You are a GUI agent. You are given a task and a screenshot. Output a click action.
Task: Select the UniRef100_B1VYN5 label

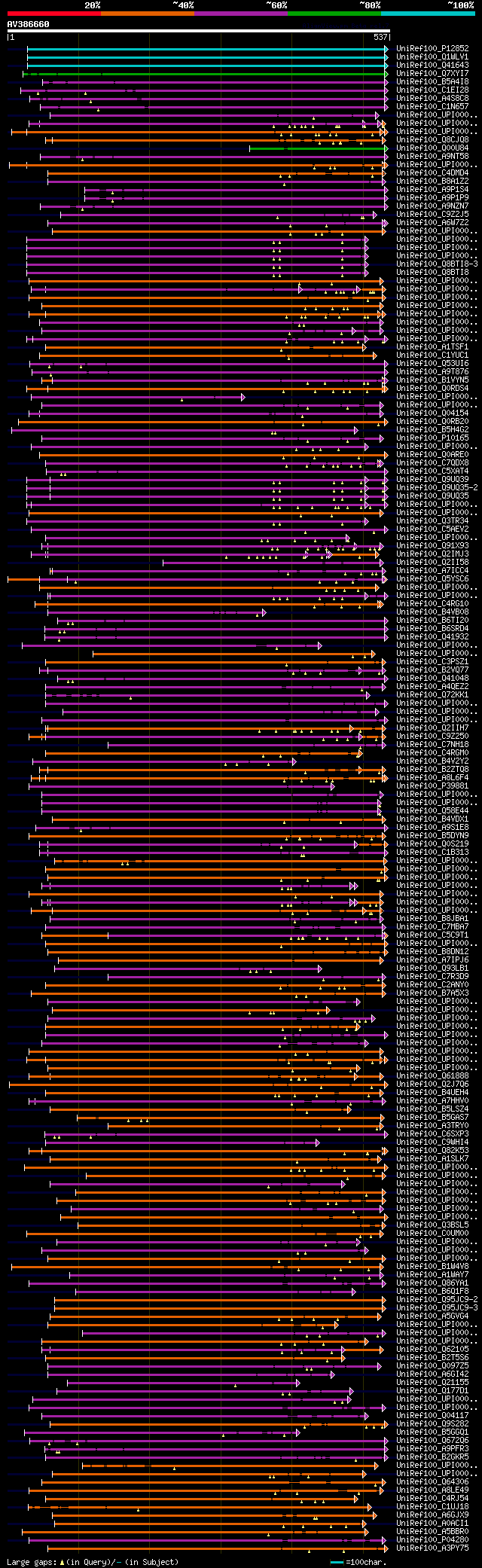pyautogui.click(x=432, y=380)
